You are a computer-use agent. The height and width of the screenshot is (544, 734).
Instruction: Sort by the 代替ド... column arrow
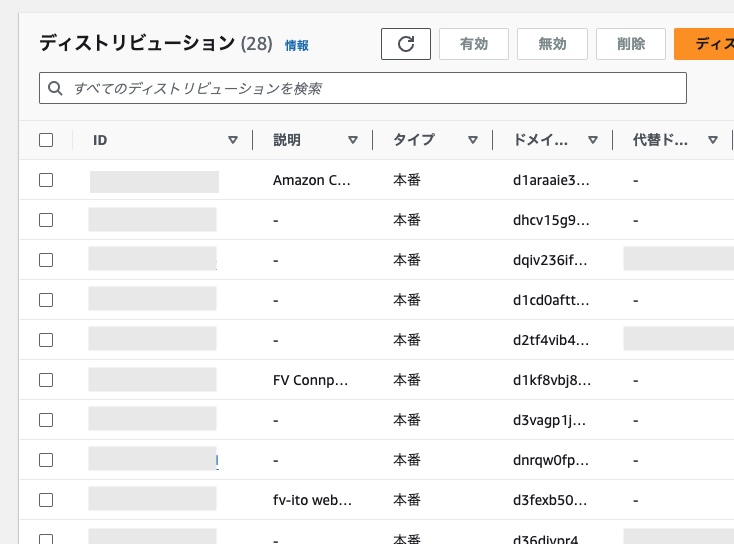pos(713,140)
